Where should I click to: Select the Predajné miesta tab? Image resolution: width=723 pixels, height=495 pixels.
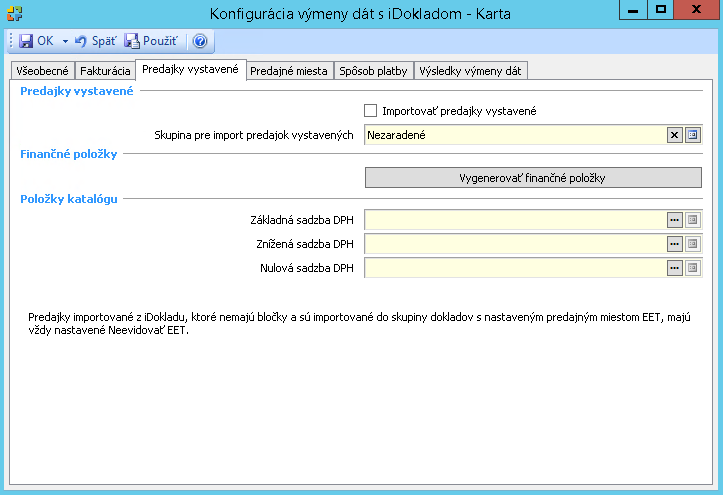[289, 71]
